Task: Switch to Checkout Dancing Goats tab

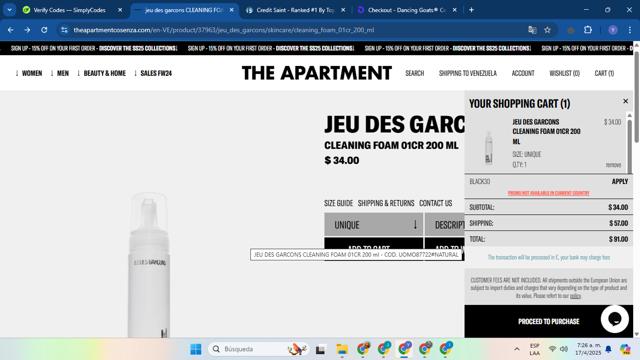Action: tap(407, 10)
